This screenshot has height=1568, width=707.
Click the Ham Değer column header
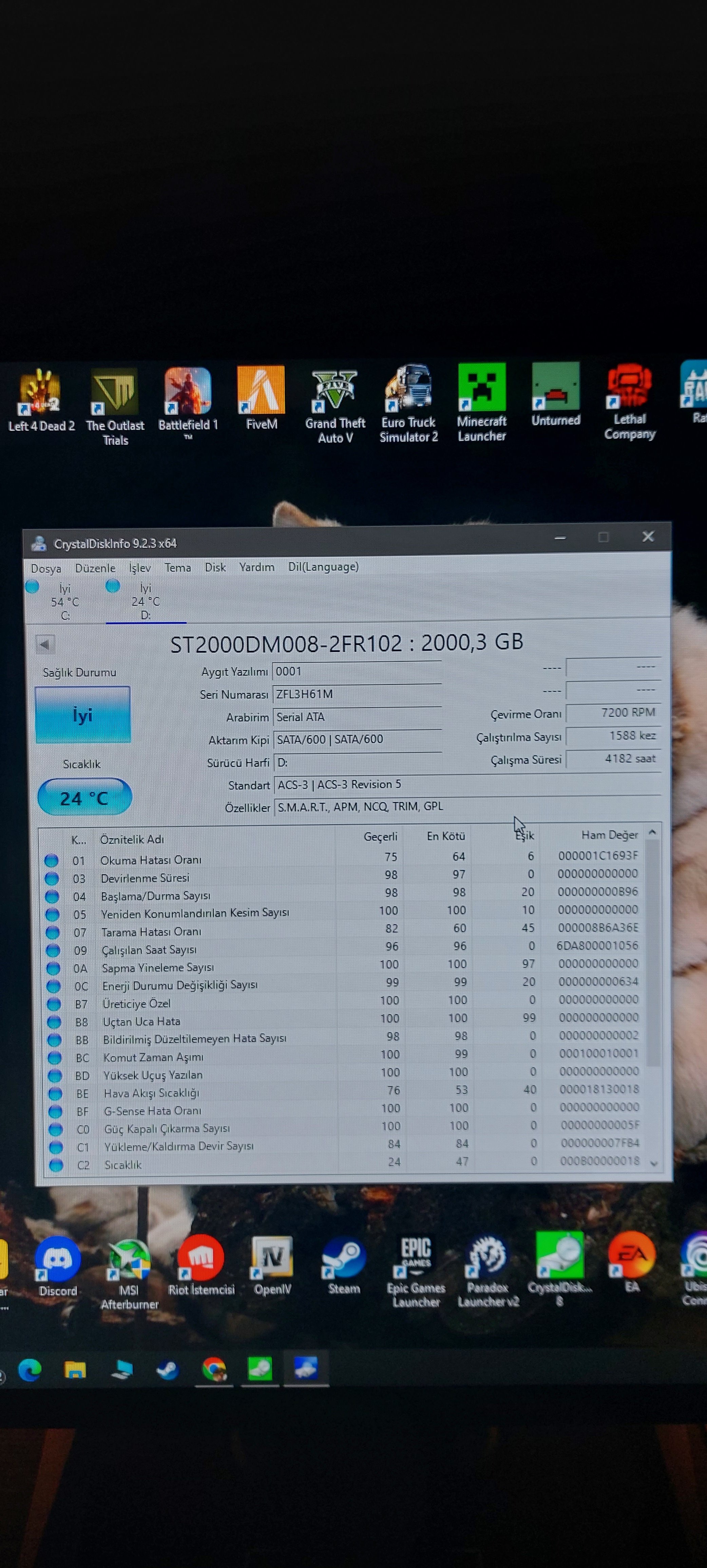(x=609, y=835)
